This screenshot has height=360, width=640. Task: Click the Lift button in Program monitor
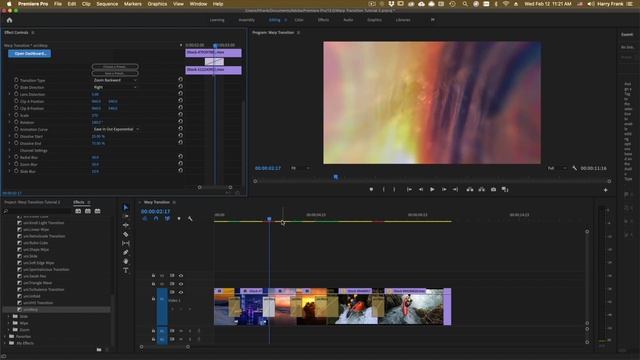tap(470, 189)
